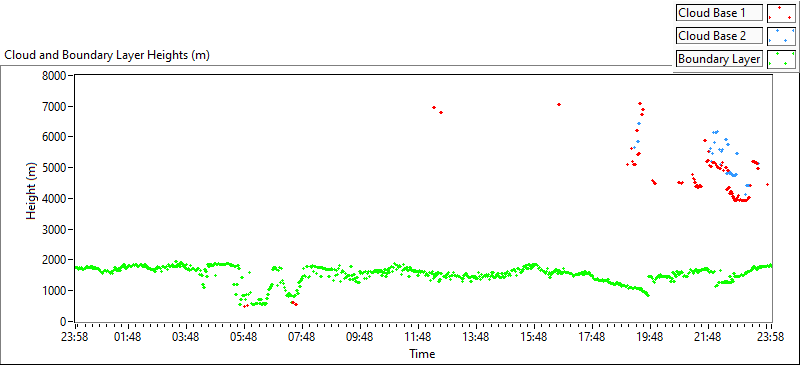Screen dimensions: 800x365
Task: Click the Cloud Base 1 red plot-style icon
Action: click(781, 13)
